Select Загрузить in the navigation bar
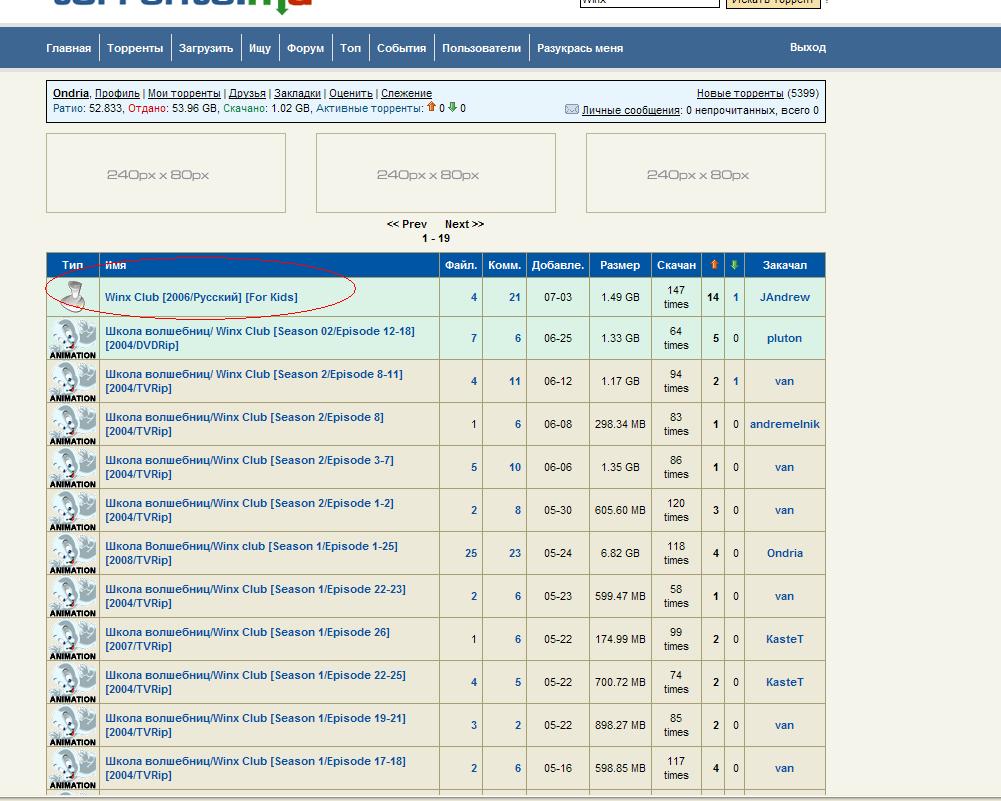 point(206,48)
